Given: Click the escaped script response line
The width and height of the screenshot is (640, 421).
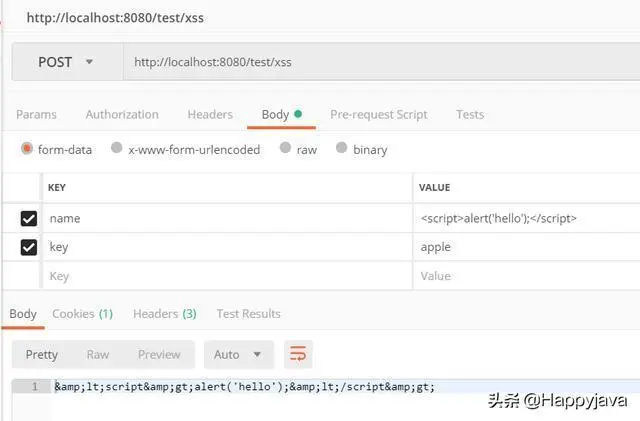Looking at the screenshot, I should point(245,386).
